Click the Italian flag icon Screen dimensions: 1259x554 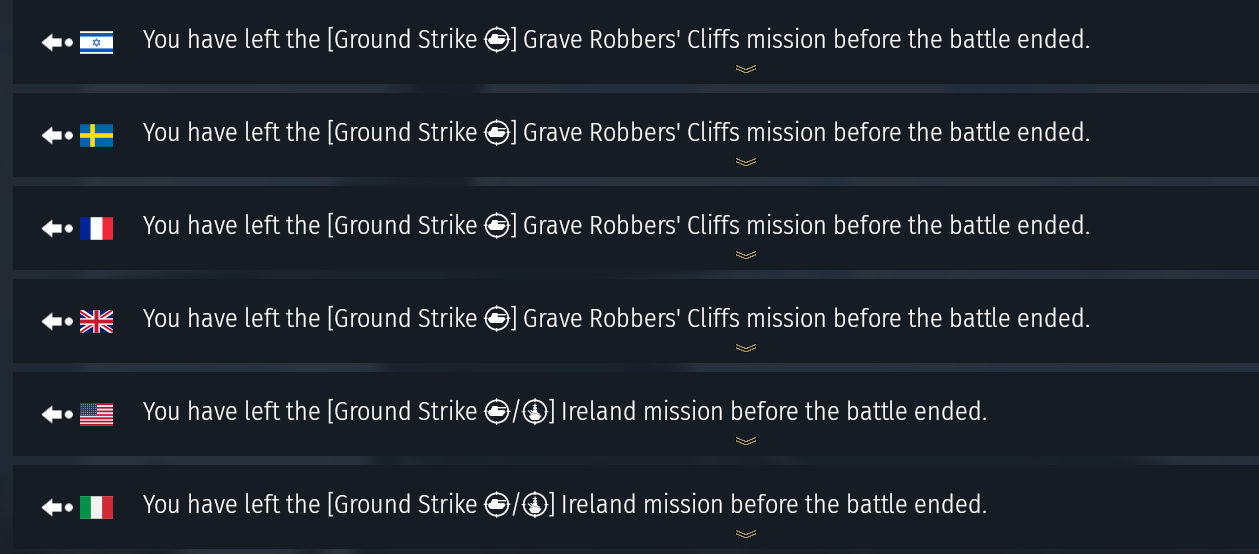pos(96,507)
